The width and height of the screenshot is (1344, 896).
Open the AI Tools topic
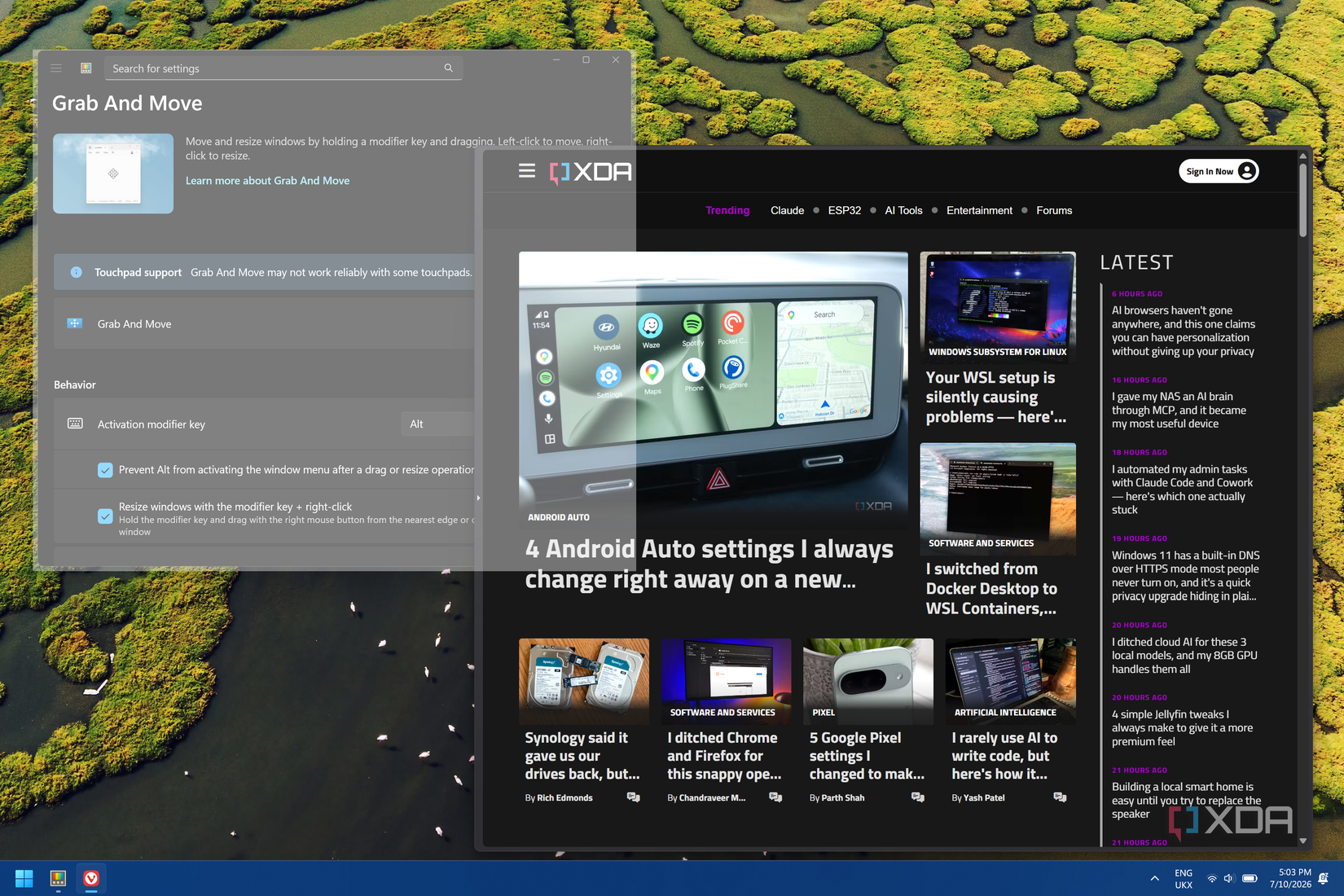pos(903,210)
